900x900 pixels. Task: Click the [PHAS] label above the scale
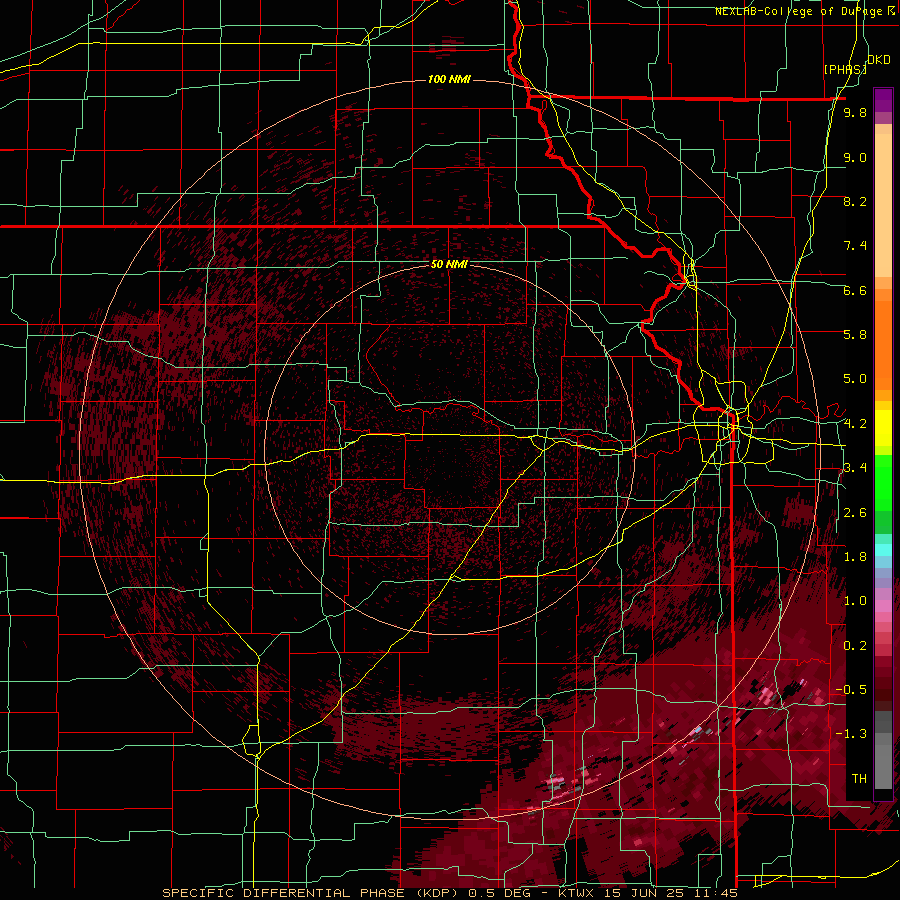pyautogui.click(x=844, y=69)
